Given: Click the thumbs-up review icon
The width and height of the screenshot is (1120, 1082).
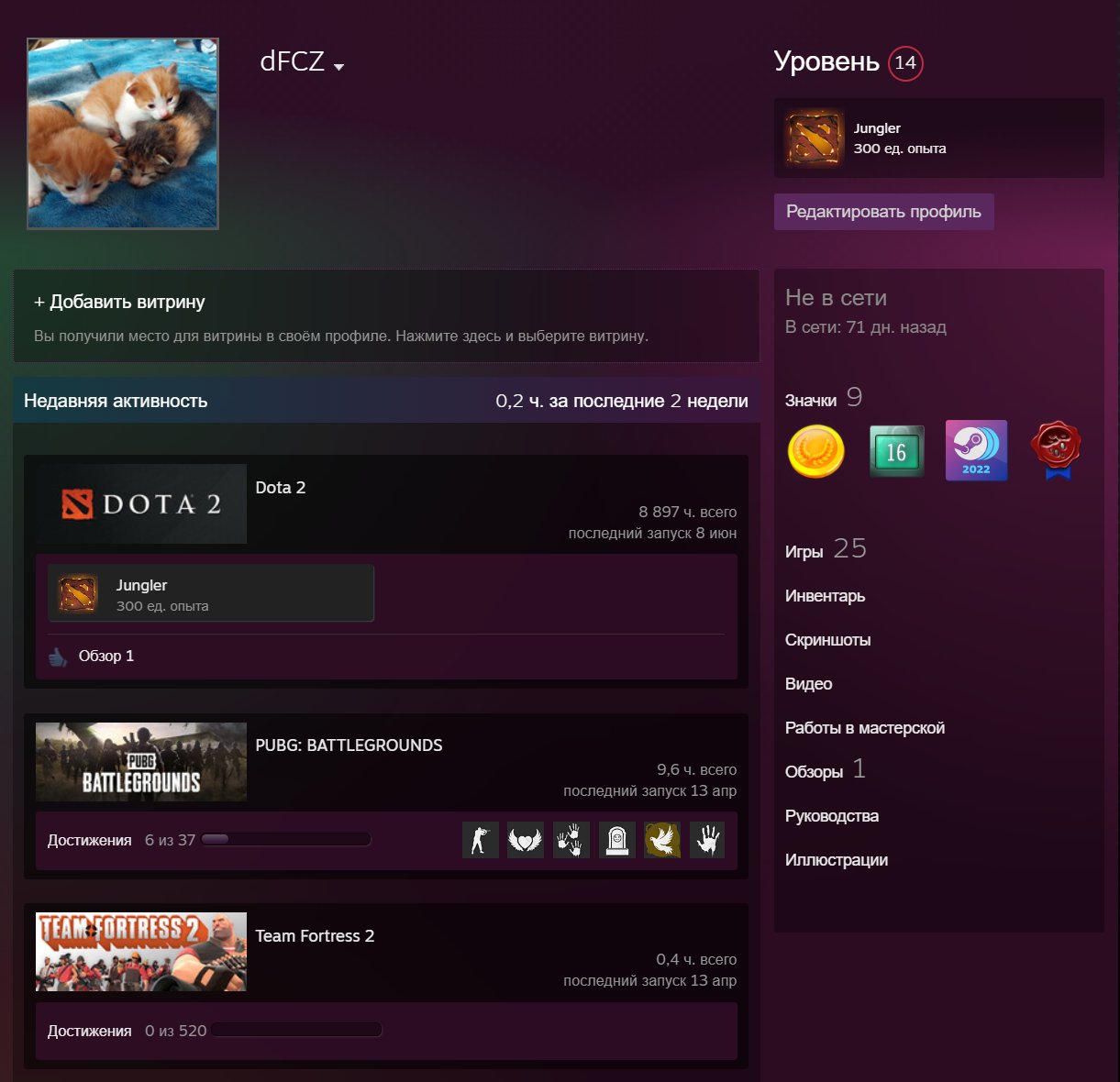Looking at the screenshot, I should click(x=58, y=657).
